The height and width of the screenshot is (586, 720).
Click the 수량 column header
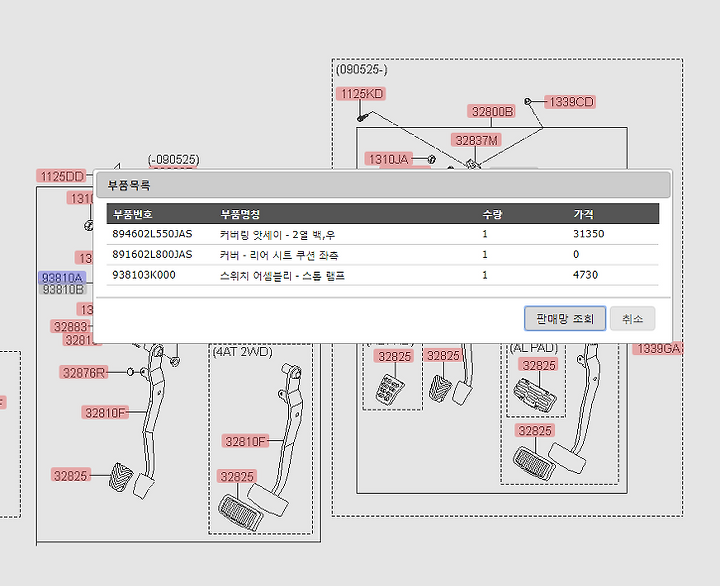point(492,214)
